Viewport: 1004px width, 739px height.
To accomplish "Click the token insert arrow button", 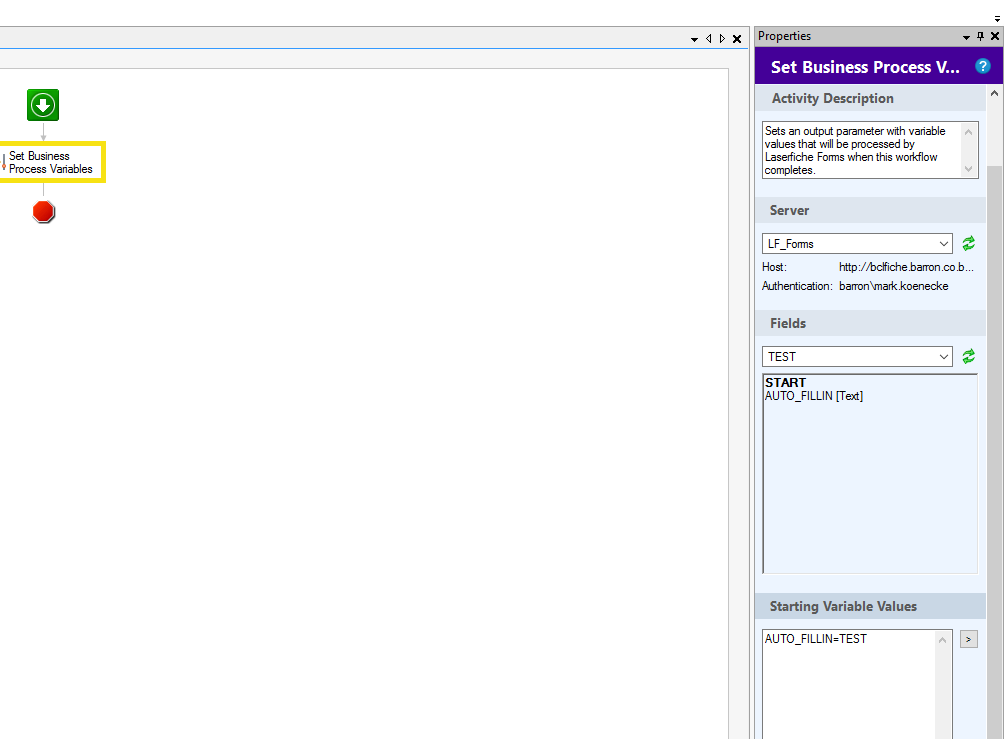I will (968, 639).
